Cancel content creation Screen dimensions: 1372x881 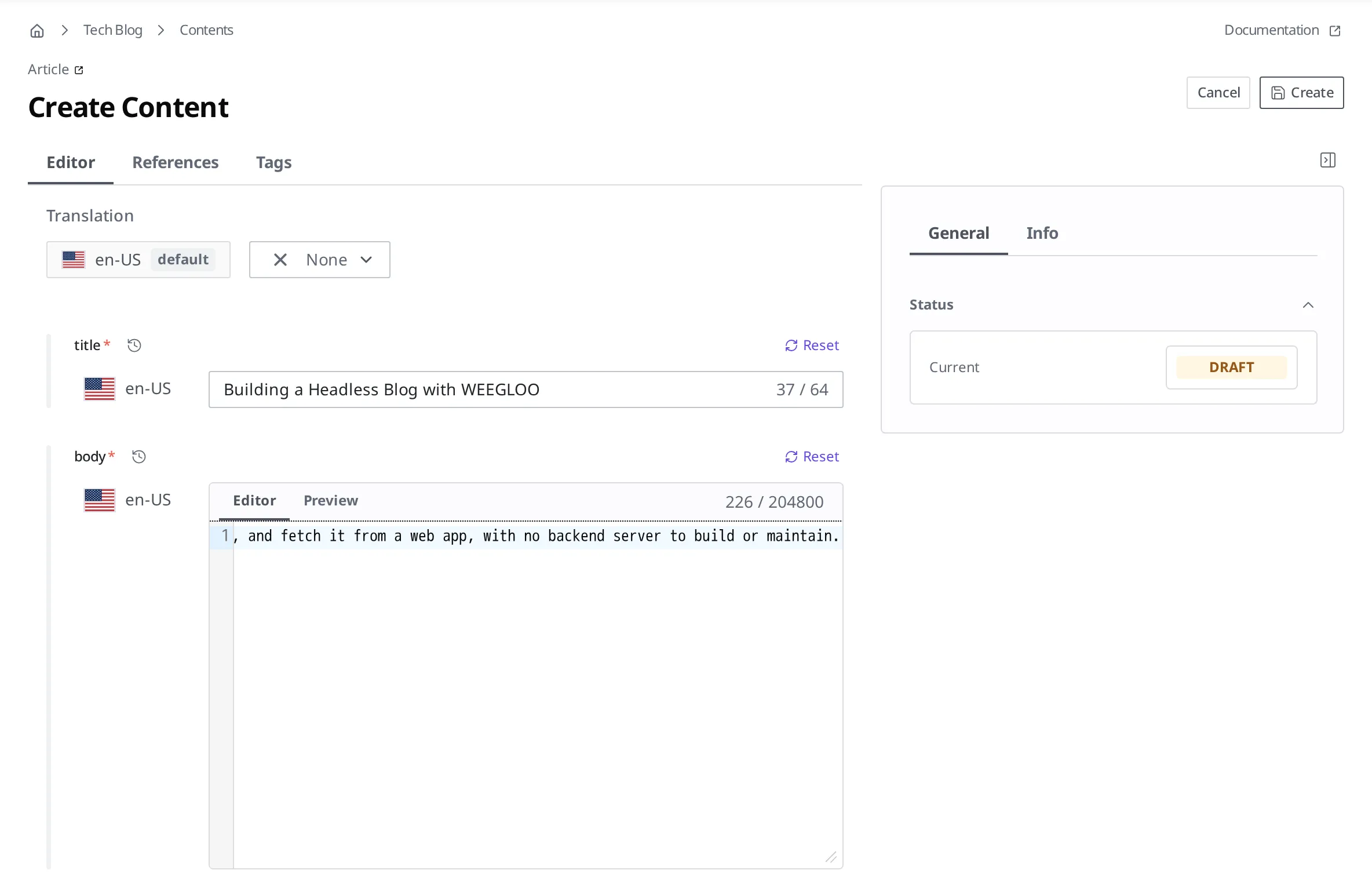point(1218,93)
